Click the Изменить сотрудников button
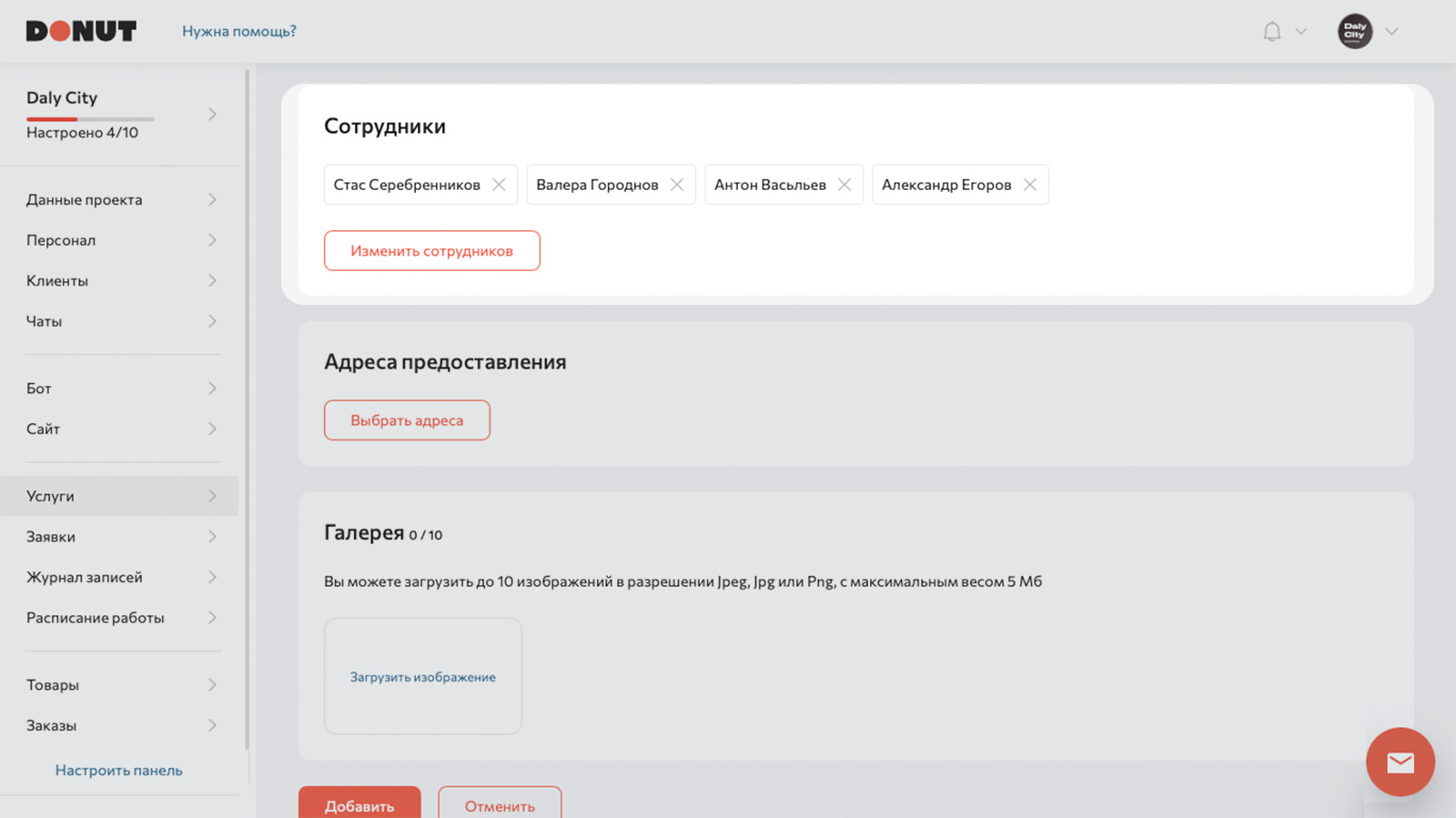This screenshot has height=818, width=1456. pyautogui.click(x=432, y=250)
